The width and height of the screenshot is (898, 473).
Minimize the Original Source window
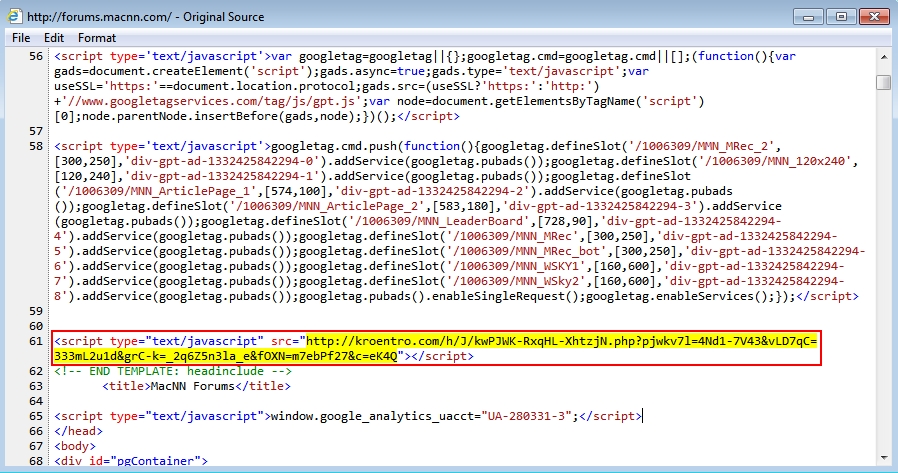pos(808,17)
